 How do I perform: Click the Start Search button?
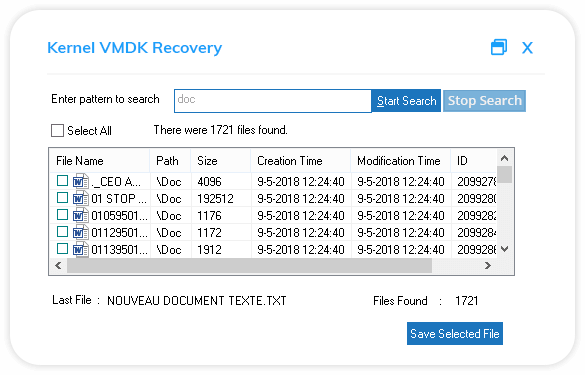tap(406, 101)
